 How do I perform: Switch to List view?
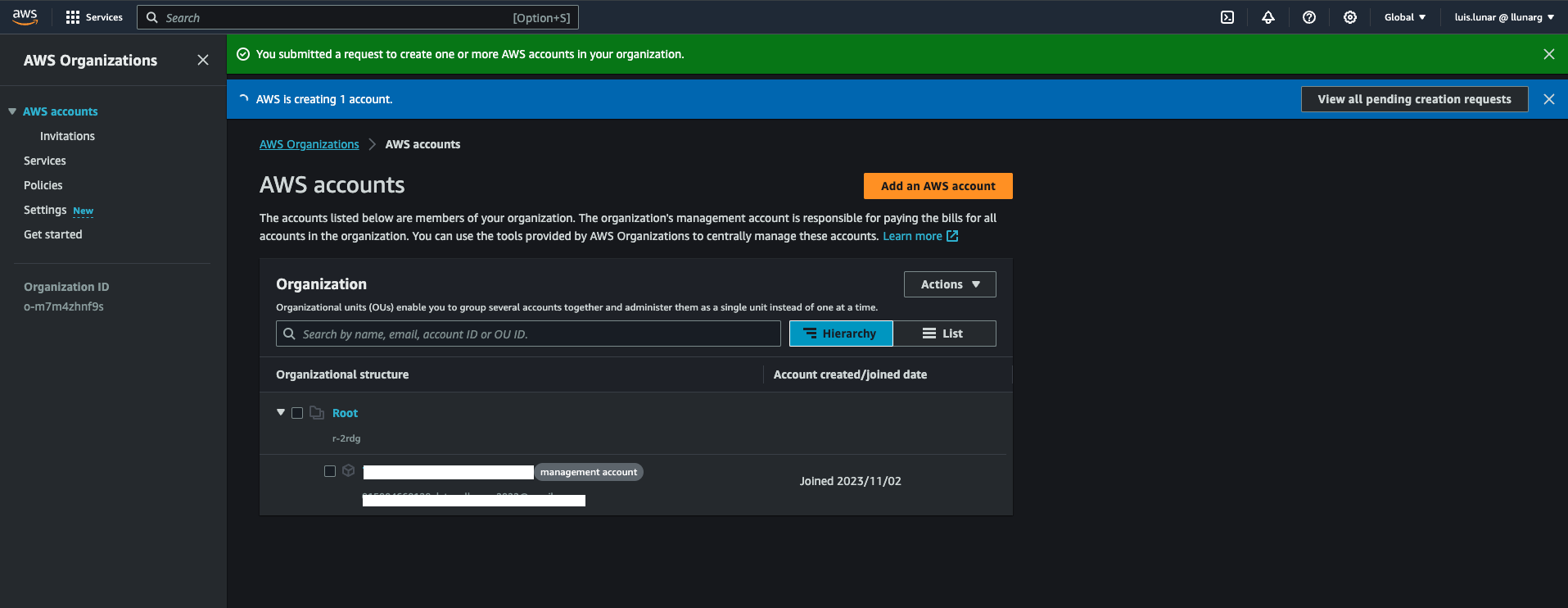[944, 333]
